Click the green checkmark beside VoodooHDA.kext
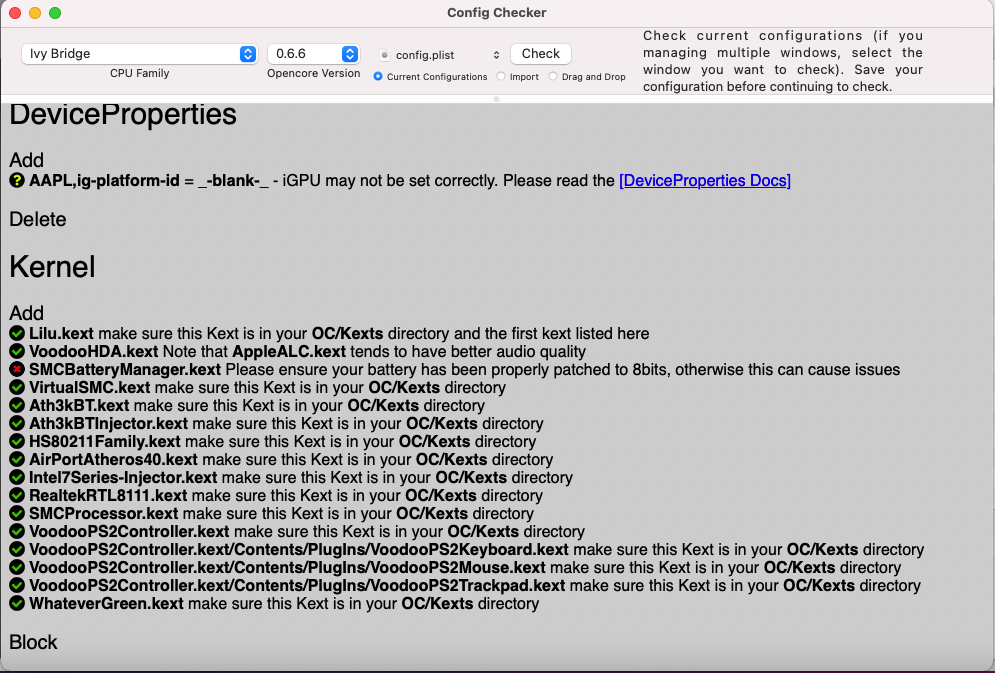The height and width of the screenshot is (673, 995). click(x=17, y=351)
